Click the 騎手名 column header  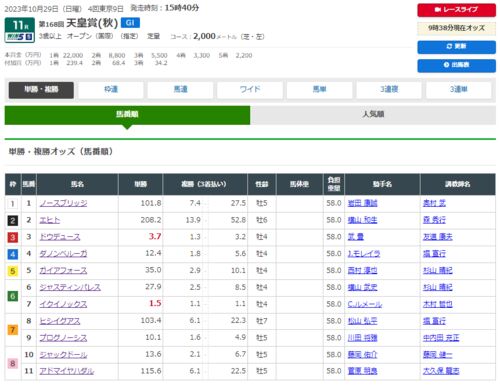[x=382, y=184]
